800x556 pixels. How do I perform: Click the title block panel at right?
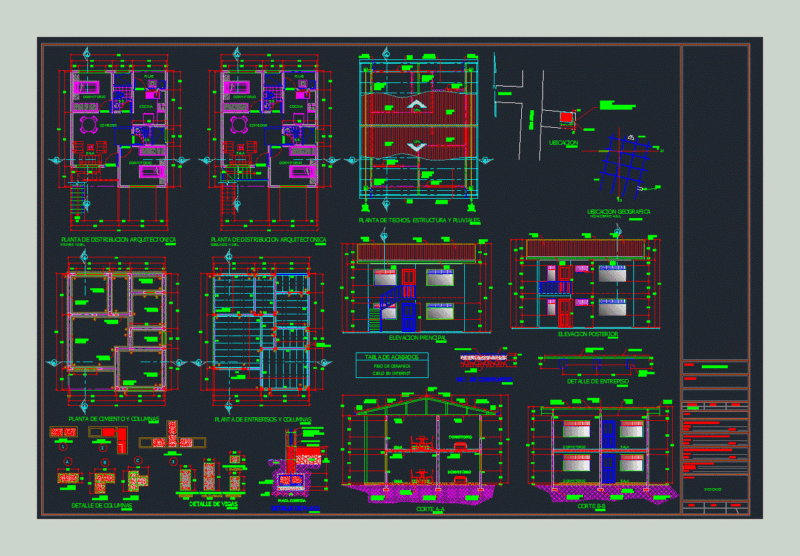(x=715, y=280)
